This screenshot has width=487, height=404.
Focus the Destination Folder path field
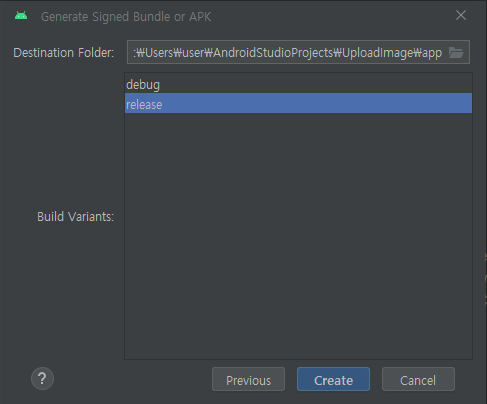(x=288, y=52)
